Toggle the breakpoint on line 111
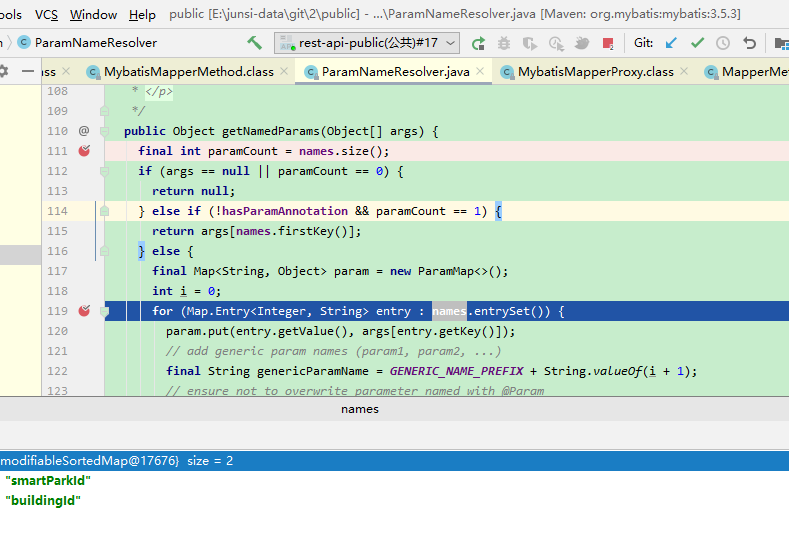Viewport: 789px width, 546px height. (84, 150)
